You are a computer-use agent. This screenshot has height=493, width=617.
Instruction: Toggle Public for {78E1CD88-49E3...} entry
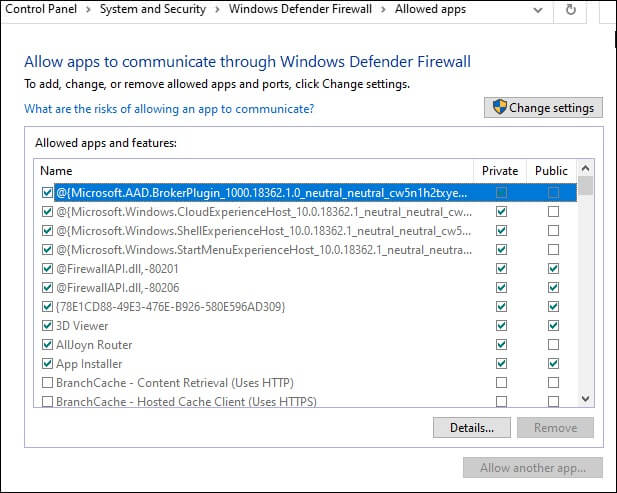(553, 307)
